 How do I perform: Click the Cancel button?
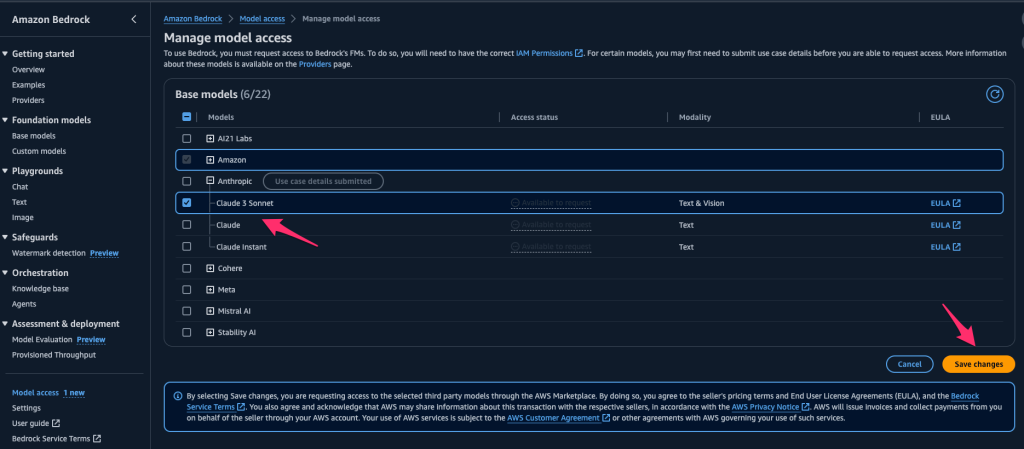click(909, 364)
